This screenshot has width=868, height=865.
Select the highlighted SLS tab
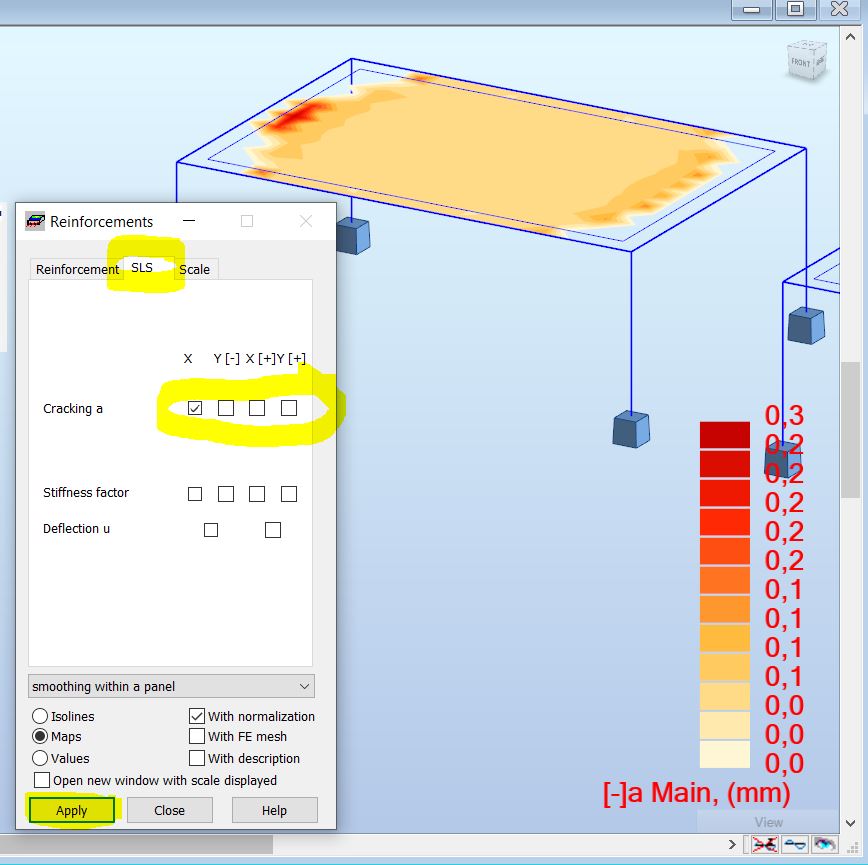tap(143, 268)
